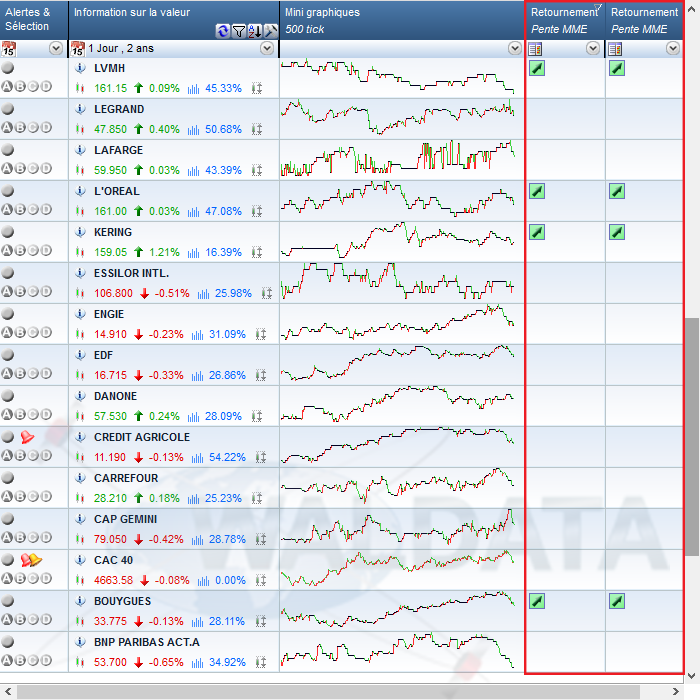Open dropdown arrow under Mini graphiques
This screenshot has height=700, width=700.
pos(515,48)
